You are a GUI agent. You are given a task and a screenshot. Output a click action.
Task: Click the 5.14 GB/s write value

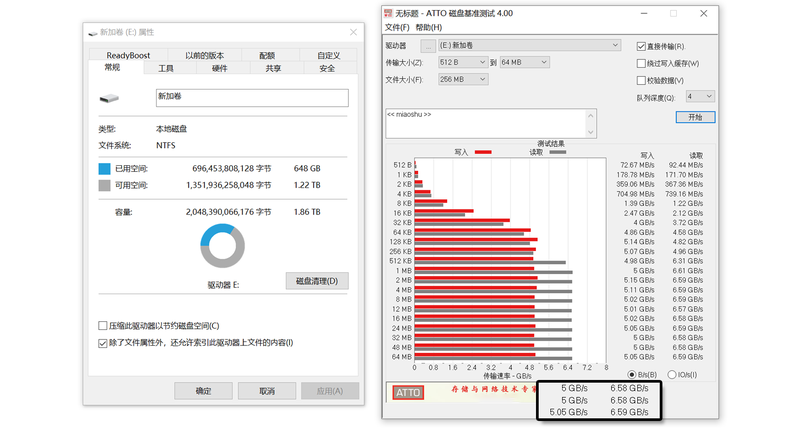click(639, 242)
